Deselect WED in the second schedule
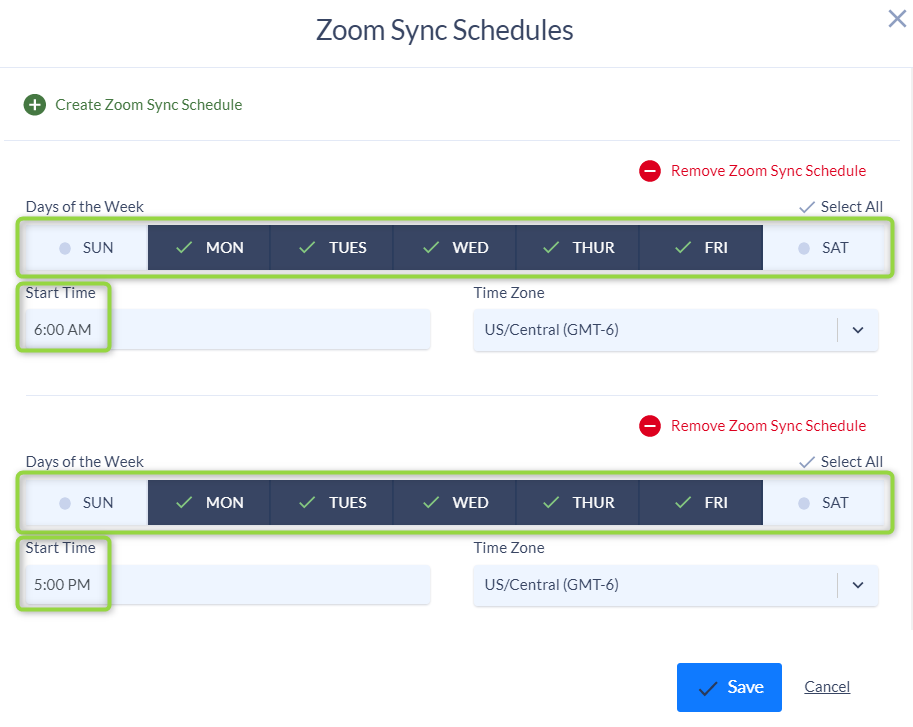 (x=455, y=503)
